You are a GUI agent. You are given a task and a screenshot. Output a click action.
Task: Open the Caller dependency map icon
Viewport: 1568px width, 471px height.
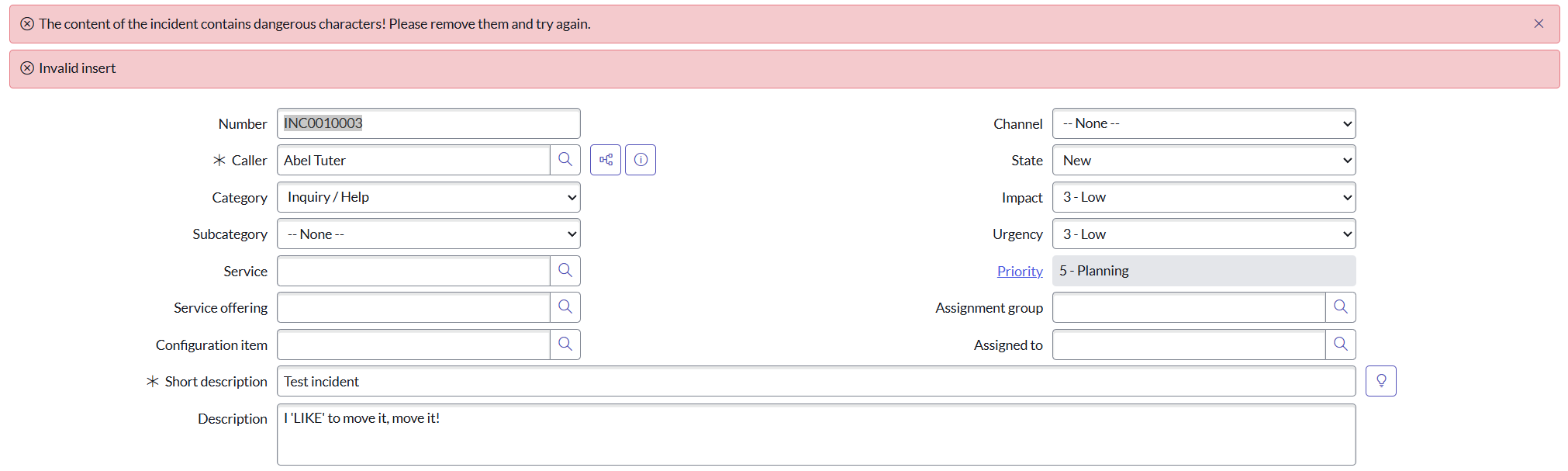pyautogui.click(x=606, y=160)
